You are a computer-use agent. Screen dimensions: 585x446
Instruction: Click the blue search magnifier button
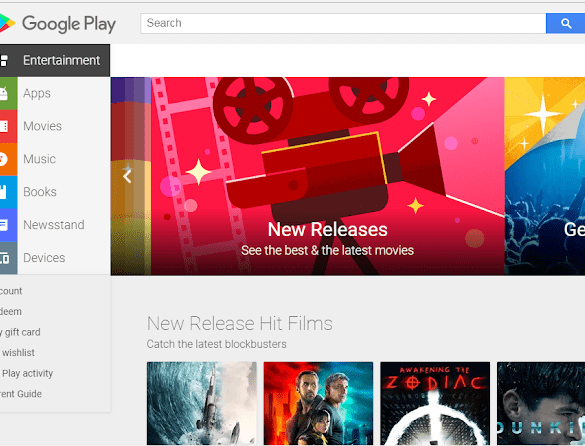[x=565, y=24]
